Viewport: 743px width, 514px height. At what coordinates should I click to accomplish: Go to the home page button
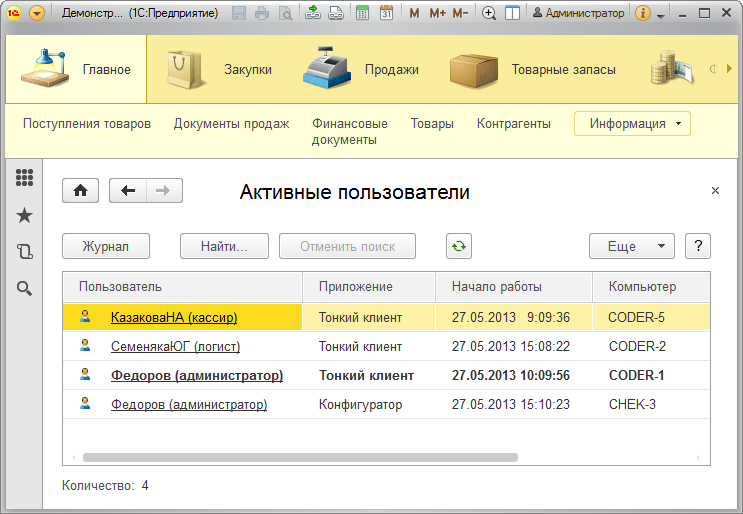coord(81,190)
